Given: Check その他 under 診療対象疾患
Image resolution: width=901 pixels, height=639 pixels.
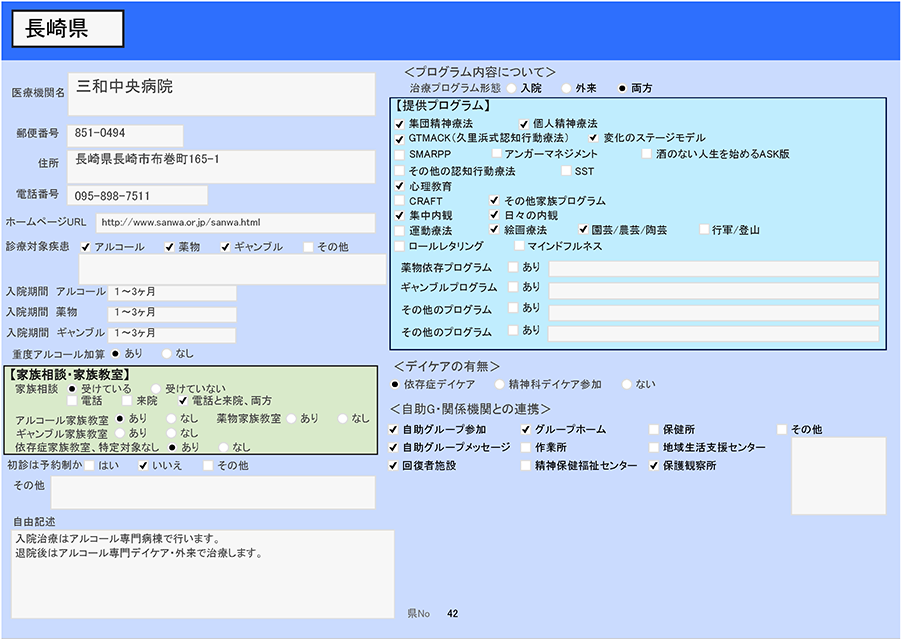Looking at the screenshot, I should [x=309, y=247].
